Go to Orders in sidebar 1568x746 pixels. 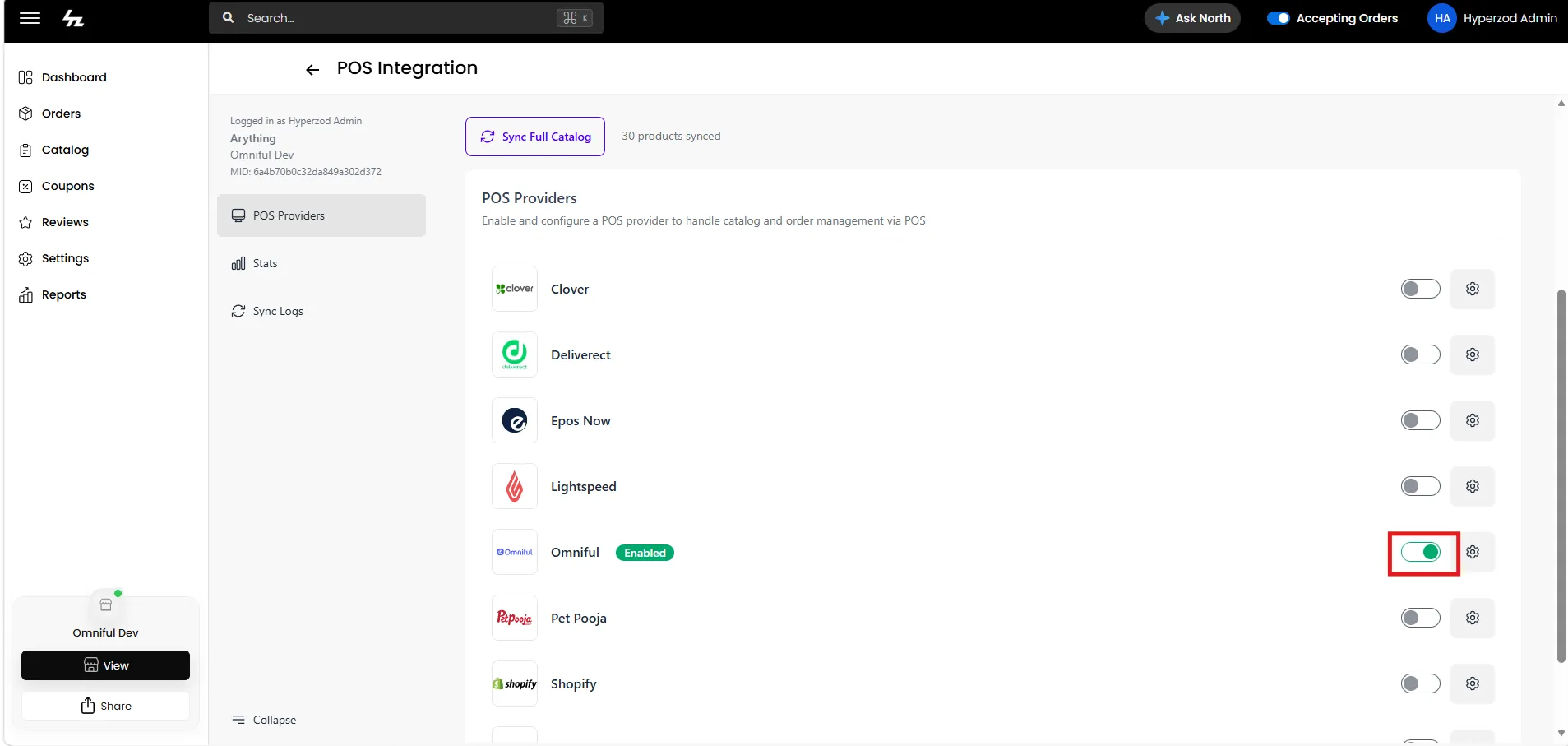(50, 114)
